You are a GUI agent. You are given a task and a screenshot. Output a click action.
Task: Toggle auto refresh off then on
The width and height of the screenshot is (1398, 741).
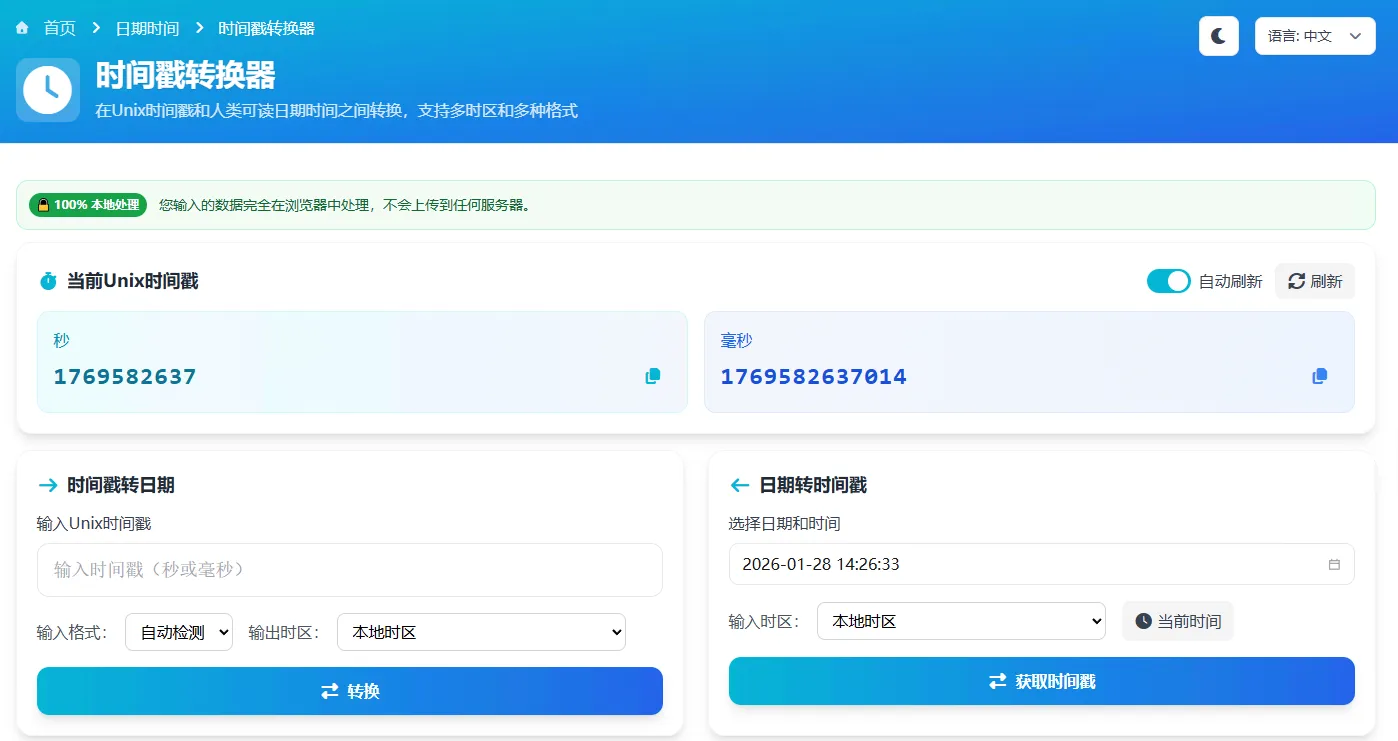click(x=1168, y=281)
